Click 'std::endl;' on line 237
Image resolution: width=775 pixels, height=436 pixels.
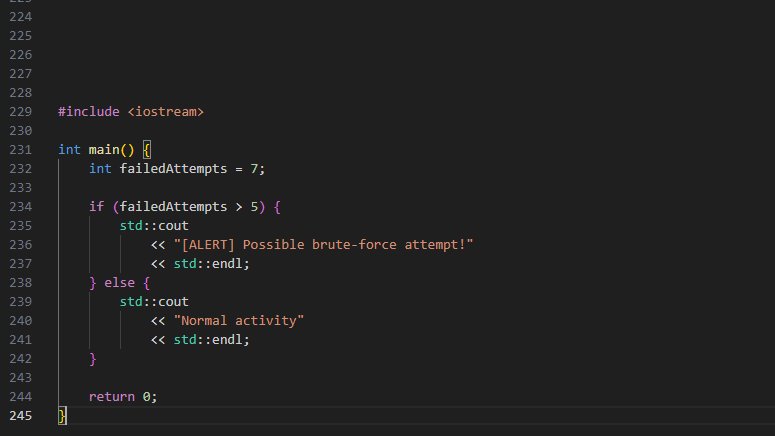212,264
